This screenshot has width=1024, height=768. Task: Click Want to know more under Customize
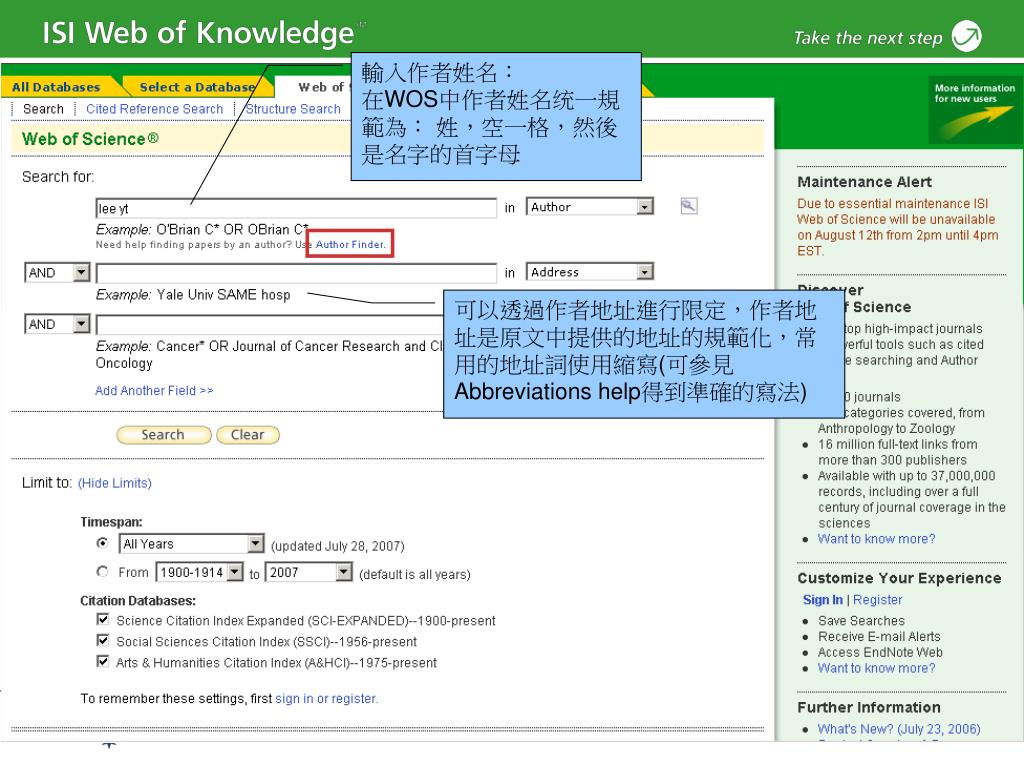coord(876,668)
